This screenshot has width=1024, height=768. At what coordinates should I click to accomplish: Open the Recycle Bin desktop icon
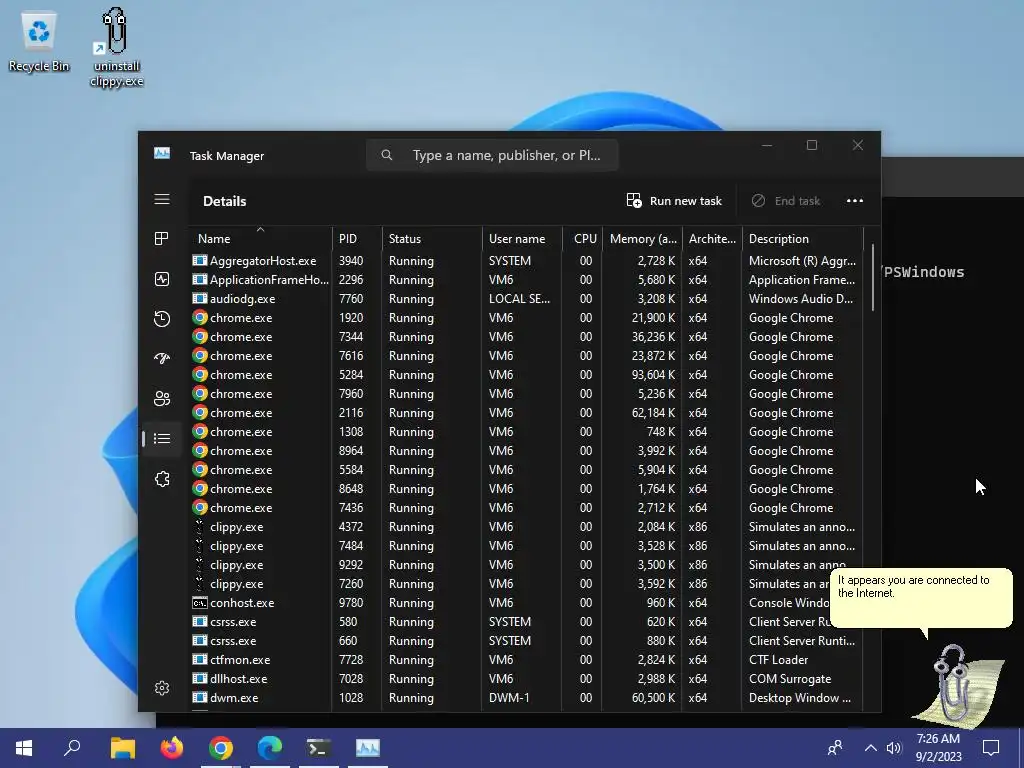coord(39,42)
